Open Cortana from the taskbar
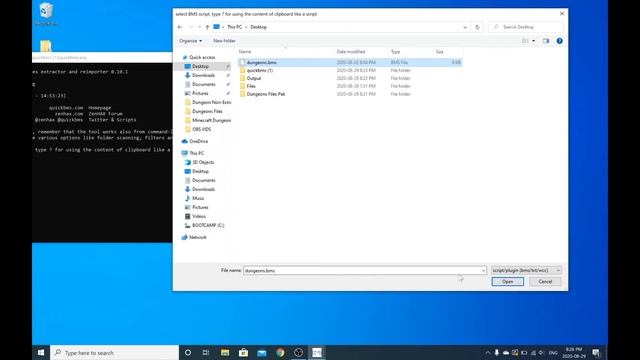Screen dimensions: 640x360 click(x=188, y=353)
